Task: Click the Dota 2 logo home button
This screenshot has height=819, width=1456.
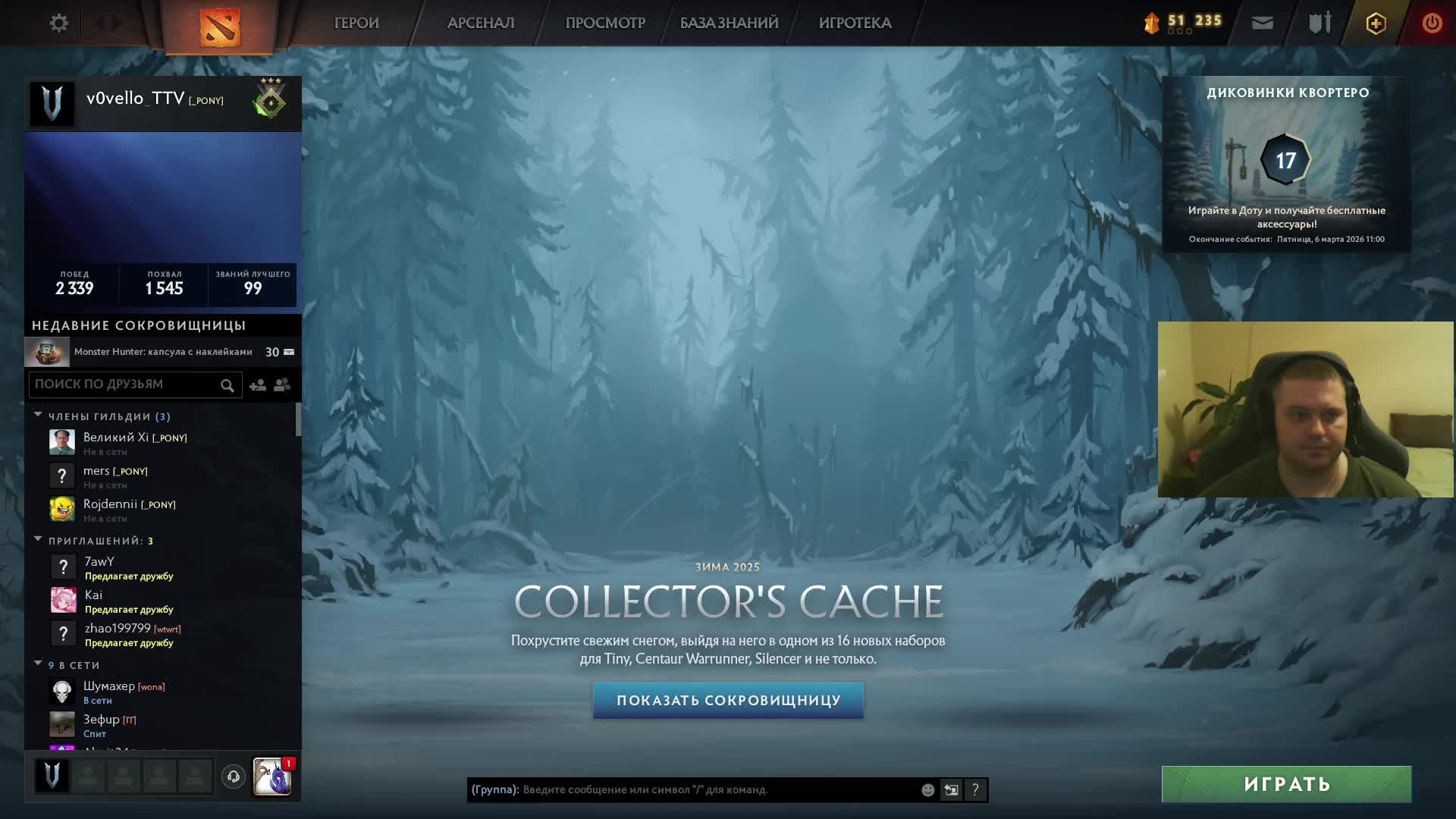Action: 220,27
